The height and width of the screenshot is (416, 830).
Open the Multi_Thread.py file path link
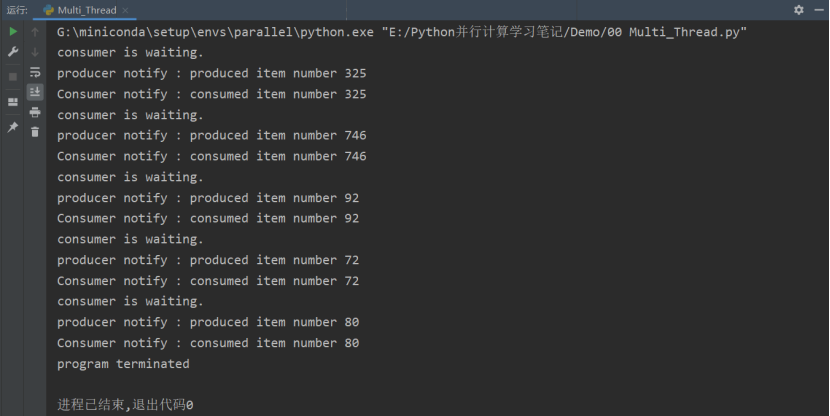pyautogui.click(x=564, y=32)
